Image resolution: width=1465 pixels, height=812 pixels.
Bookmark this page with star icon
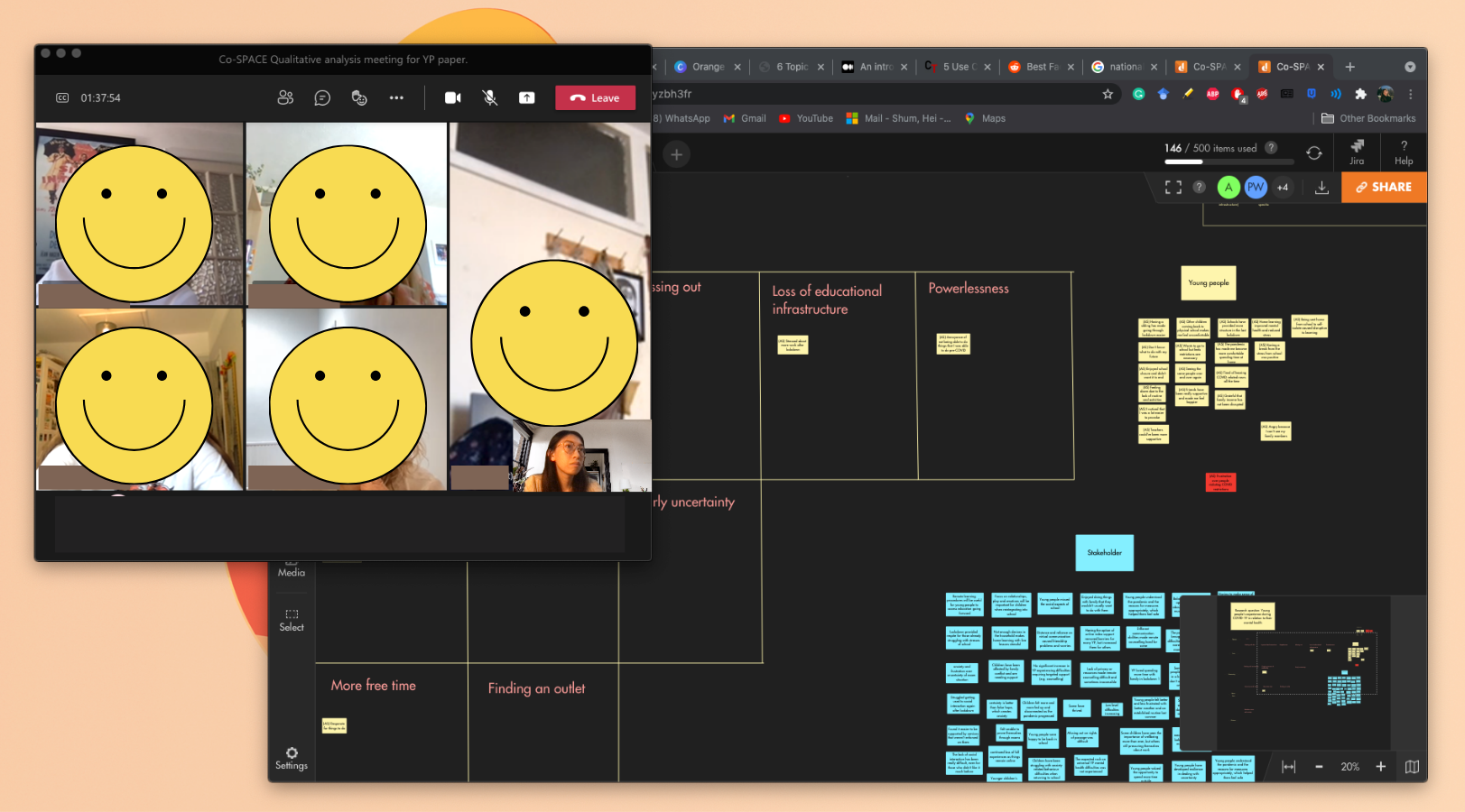(x=1108, y=94)
